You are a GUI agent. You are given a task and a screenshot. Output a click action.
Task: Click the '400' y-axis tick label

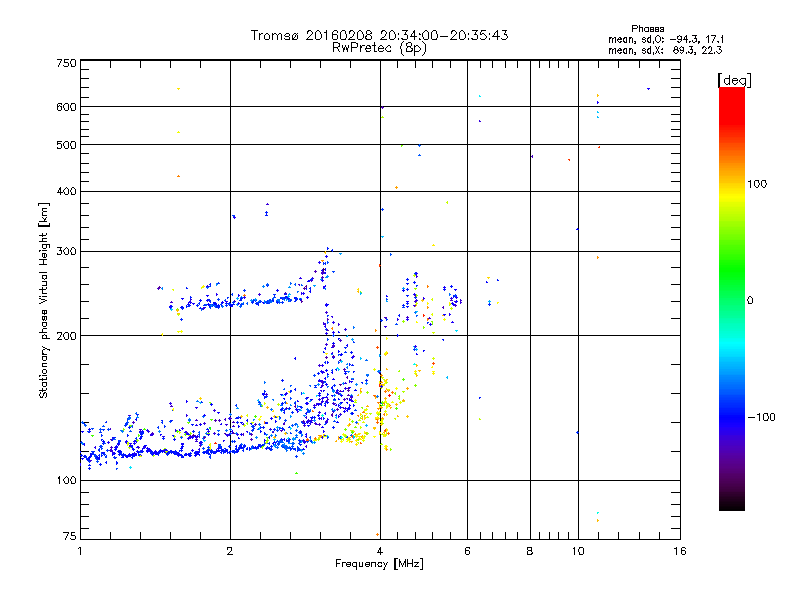(x=67, y=192)
